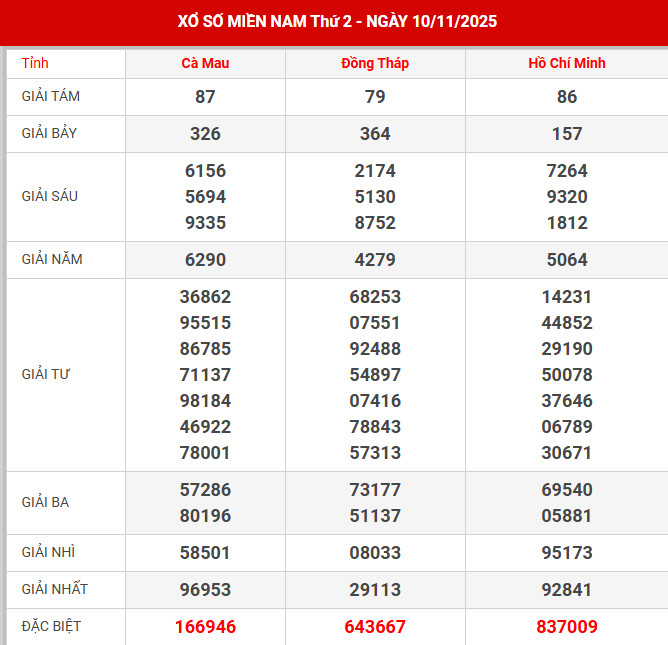The image size is (668, 645).
Task: Select the Giải Nhì row label
Action: click(48, 552)
